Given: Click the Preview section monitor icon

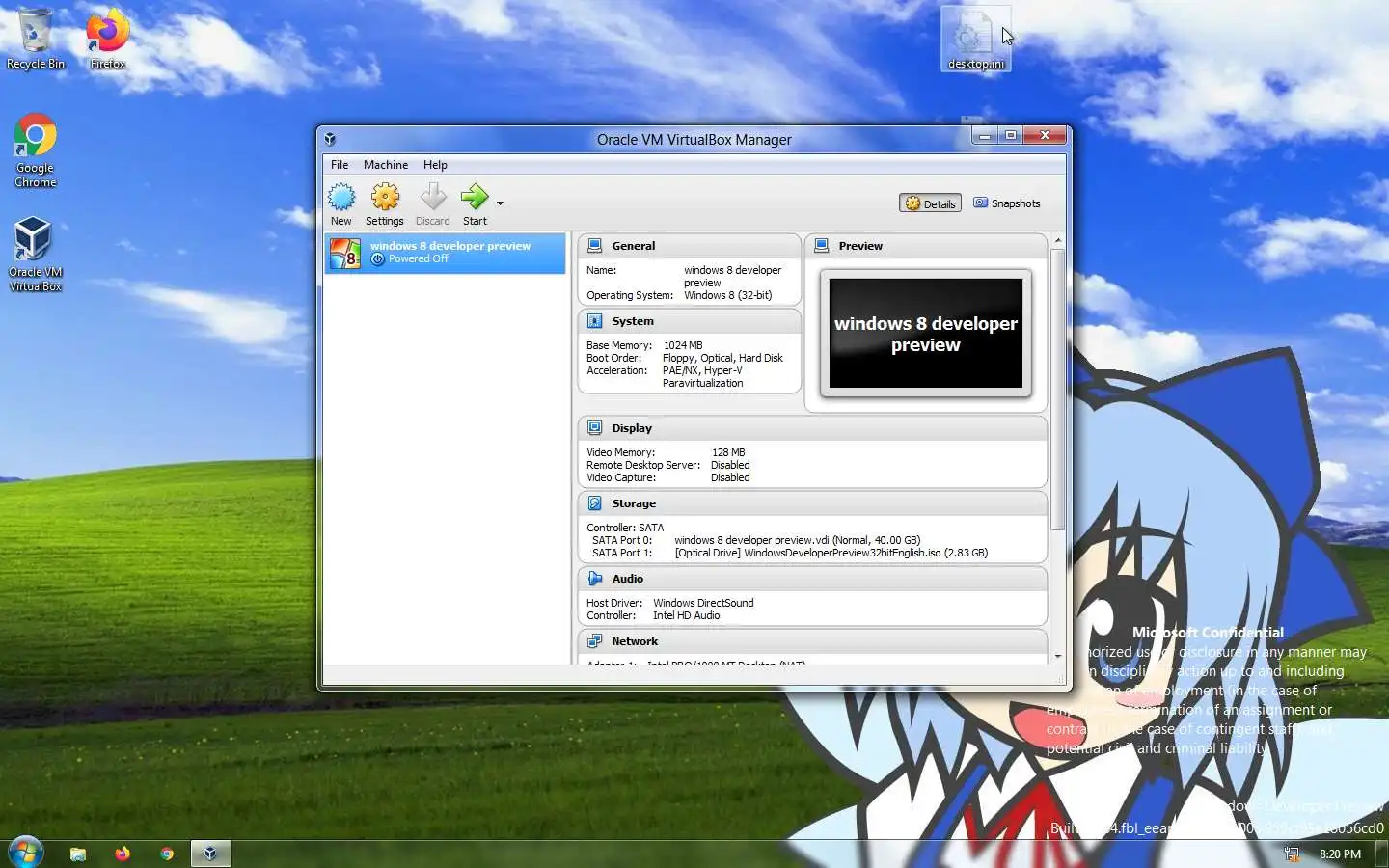Looking at the screenshot, I should point(822,246).
